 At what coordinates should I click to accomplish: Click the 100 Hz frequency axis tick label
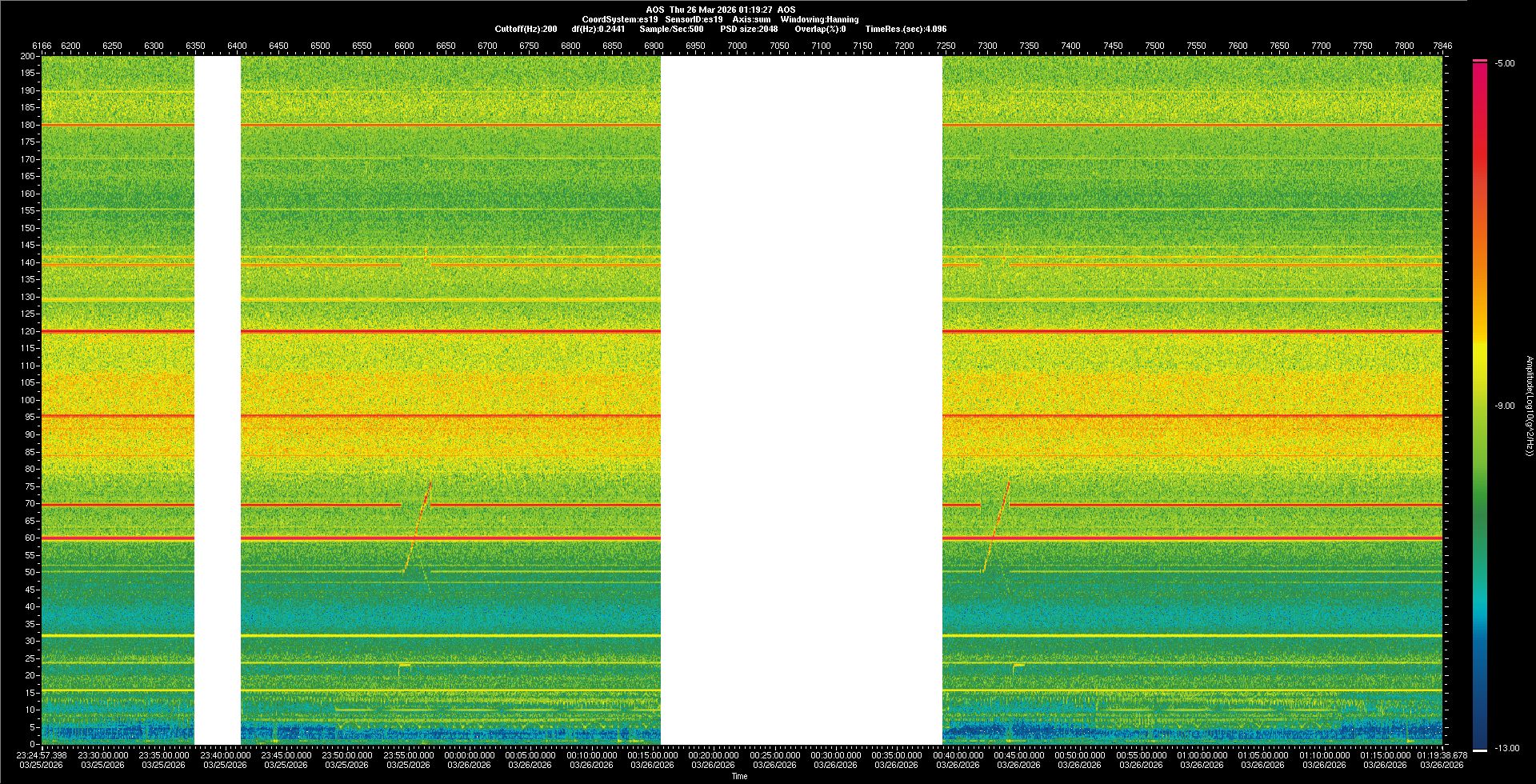point(27,400)
